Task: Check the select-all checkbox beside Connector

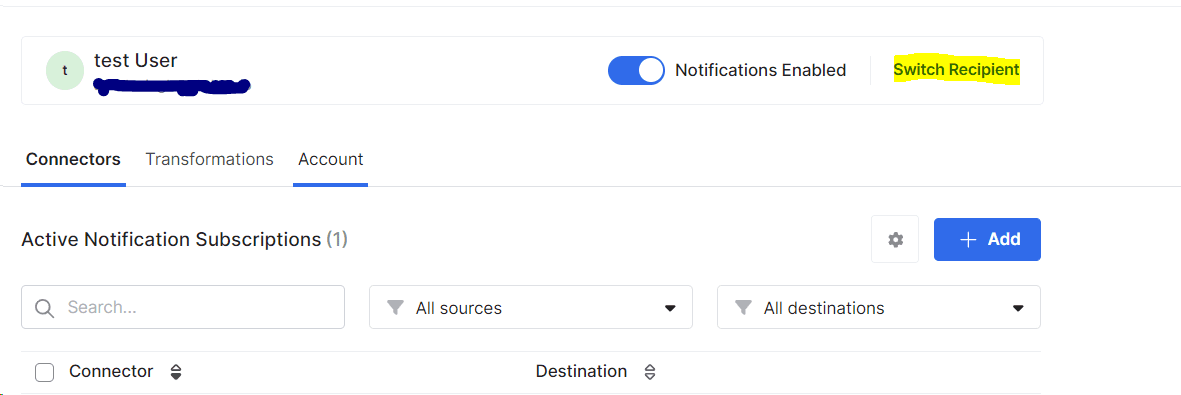Action: (44, 372)
